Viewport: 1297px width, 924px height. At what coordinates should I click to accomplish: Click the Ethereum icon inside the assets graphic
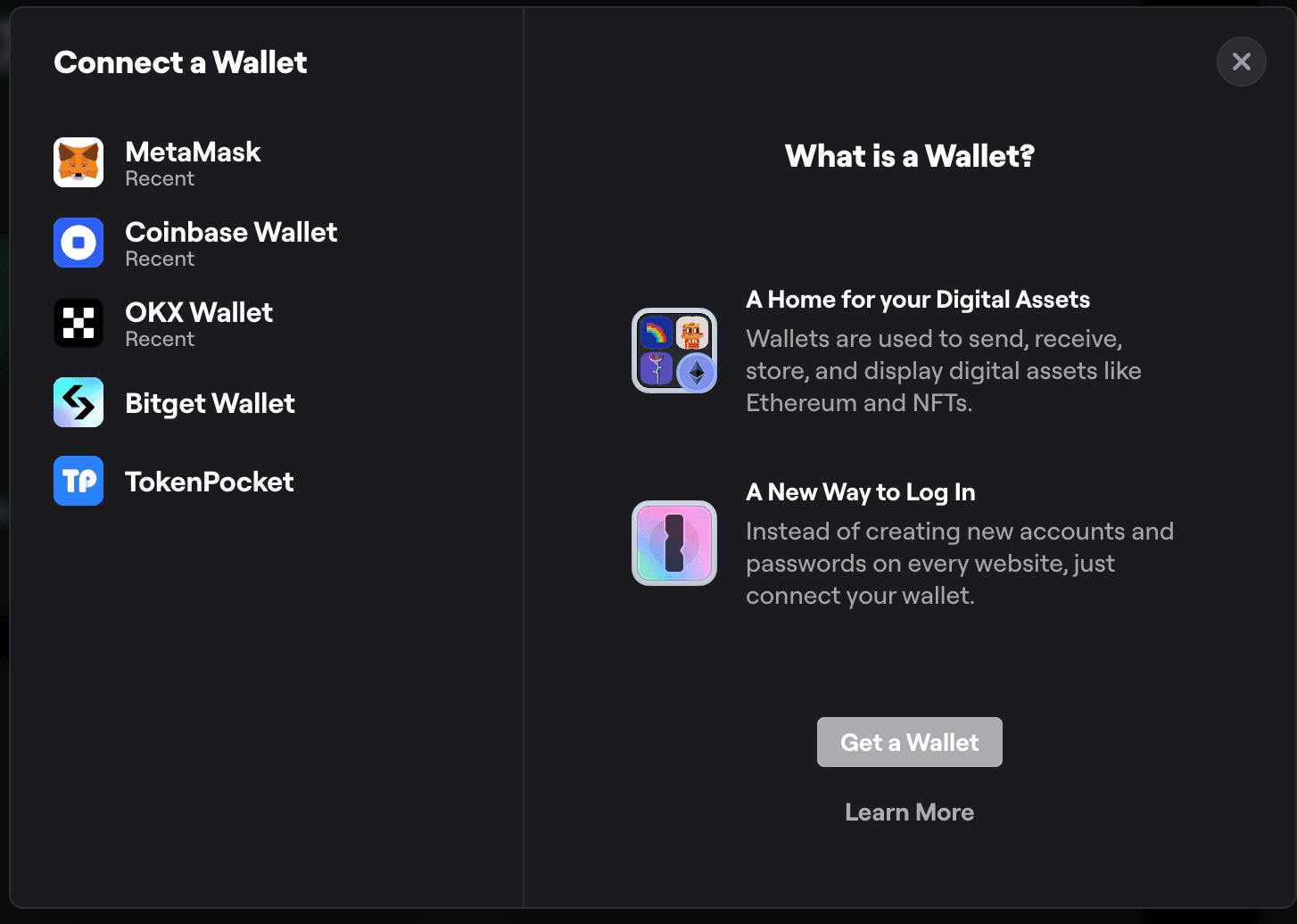pos(694,371)
